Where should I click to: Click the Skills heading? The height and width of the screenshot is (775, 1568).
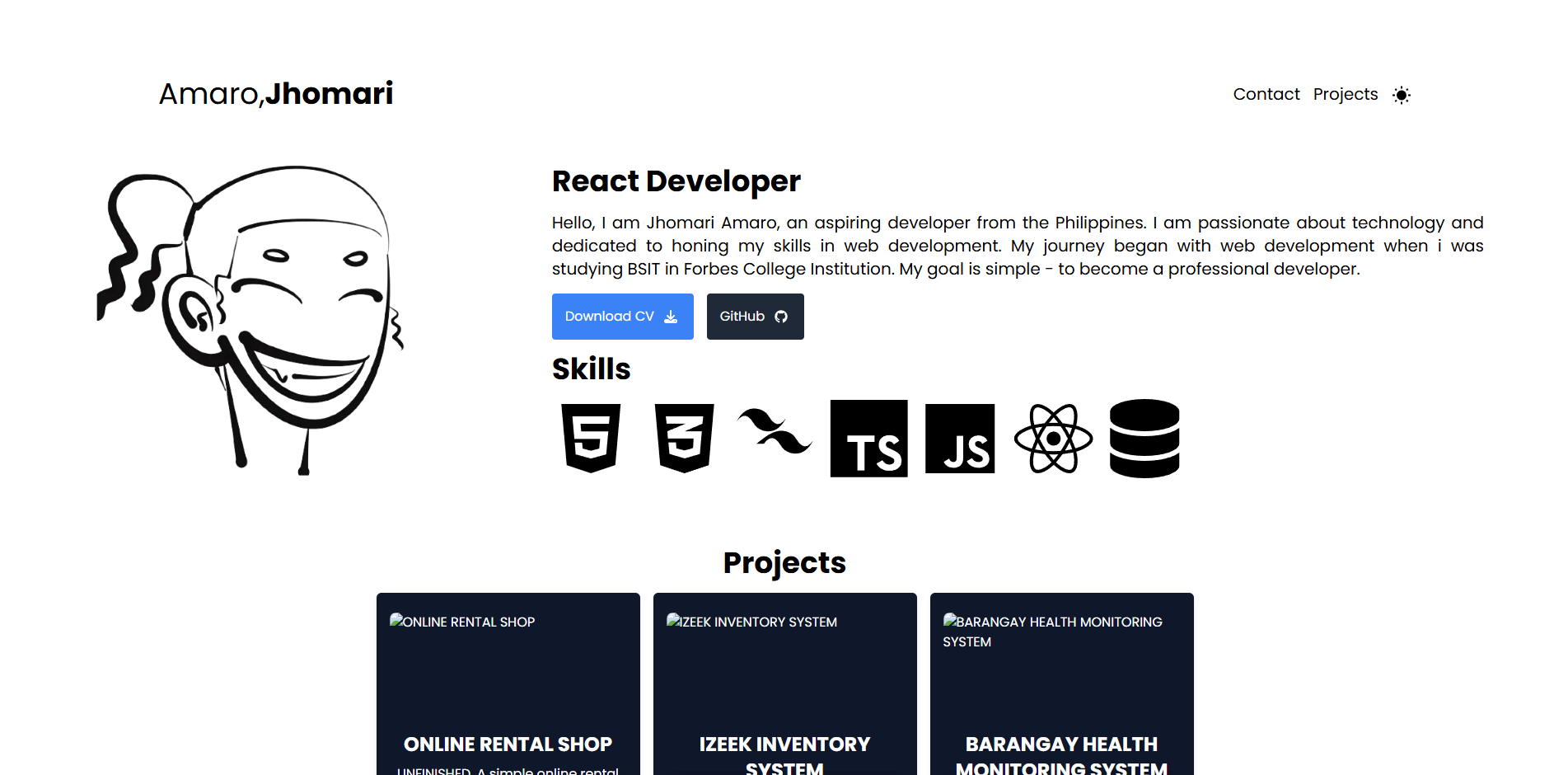591,369
